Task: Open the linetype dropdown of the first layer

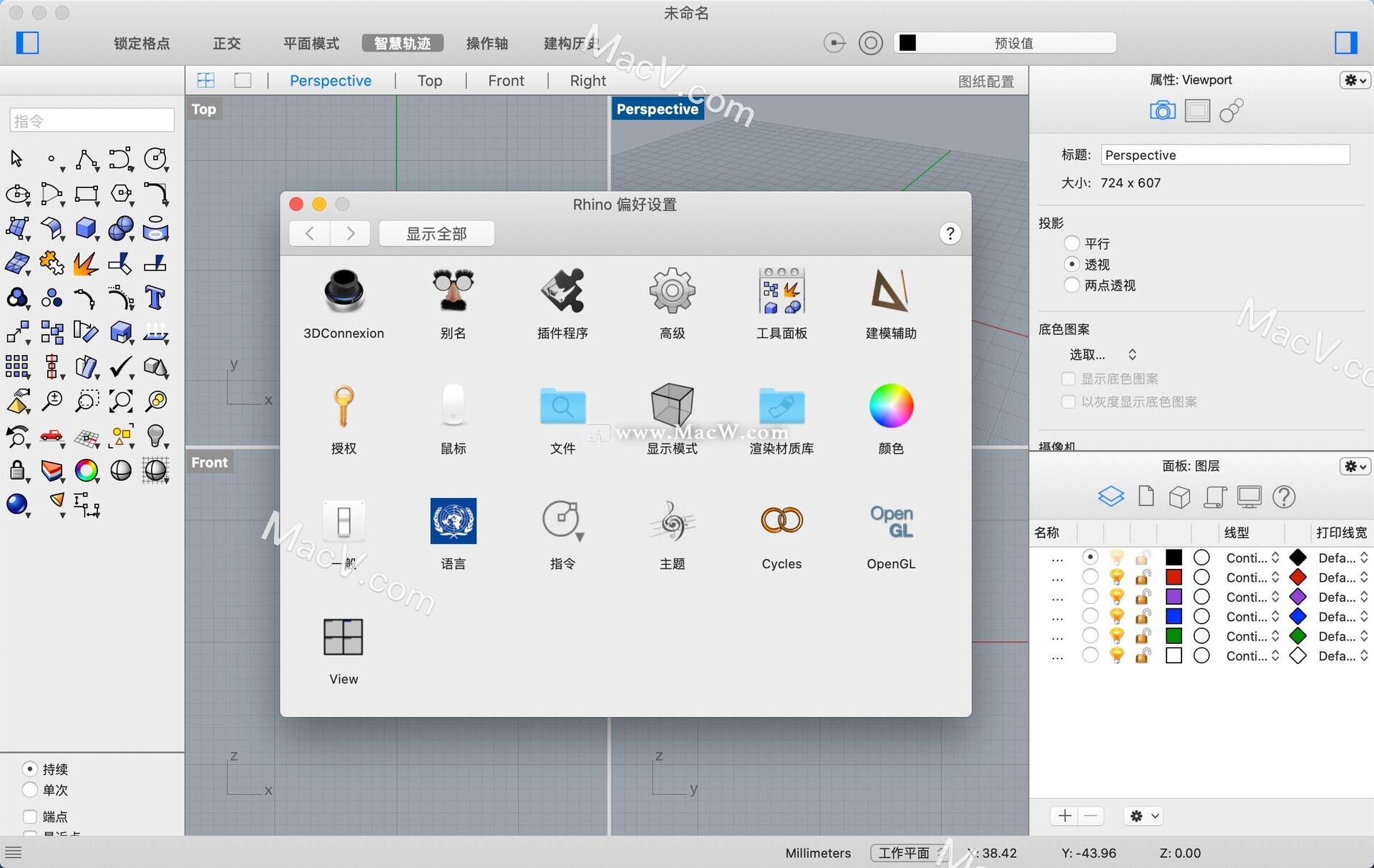Action: pyautogui.click(x=1251, y=557)
